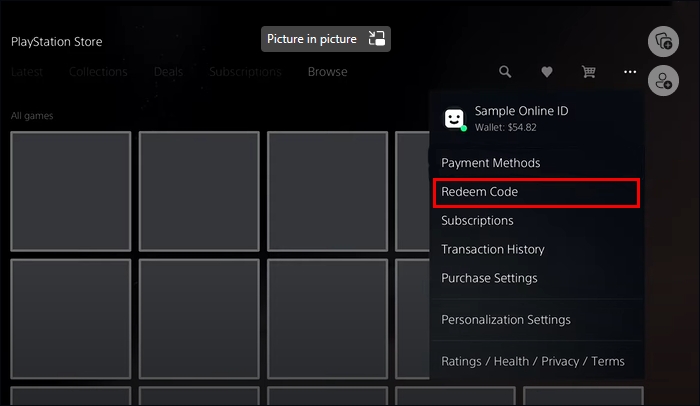Viewport: 700px width, 406px height.
Task: Click the Picture in picture button
Action: coord(311,39)
